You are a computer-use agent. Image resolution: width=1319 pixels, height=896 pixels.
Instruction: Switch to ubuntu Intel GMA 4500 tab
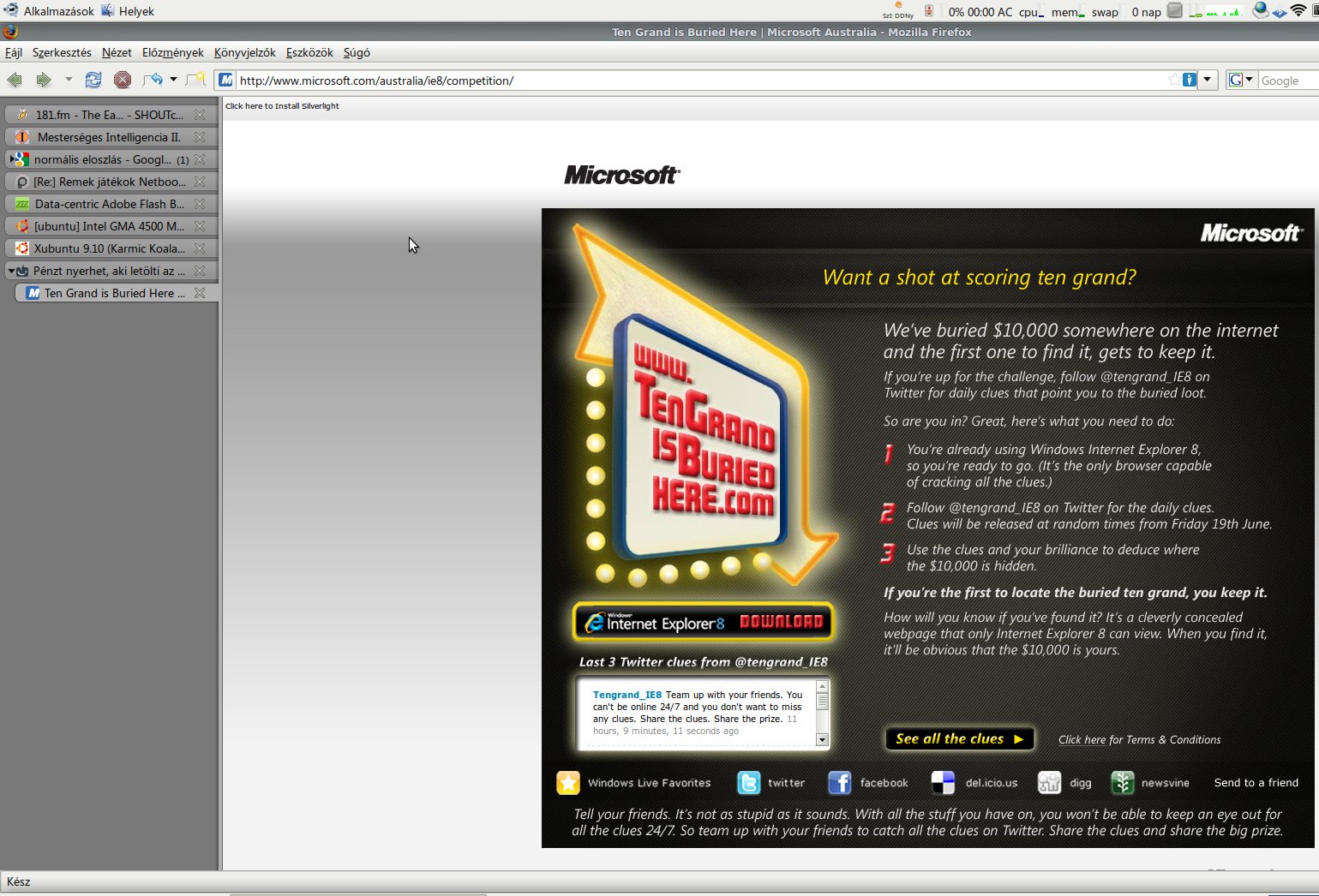tap(111, 225)
